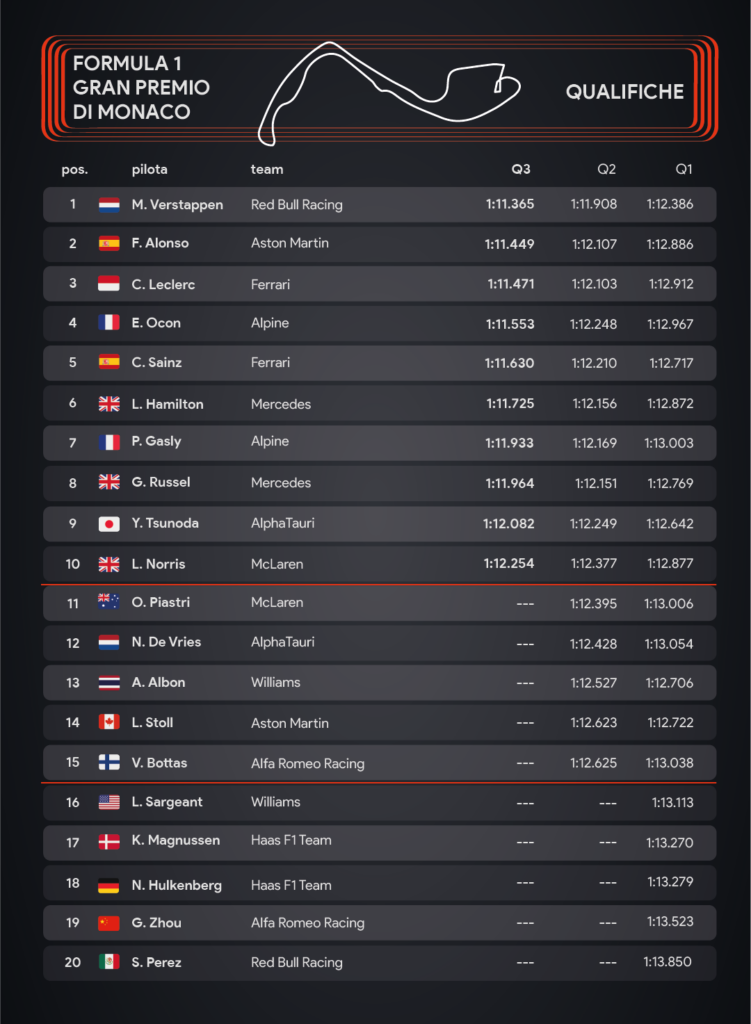Click the Gran Premio di Monaco title
Viewport: 751px width, 1024px height.
(x=141, y=88)
